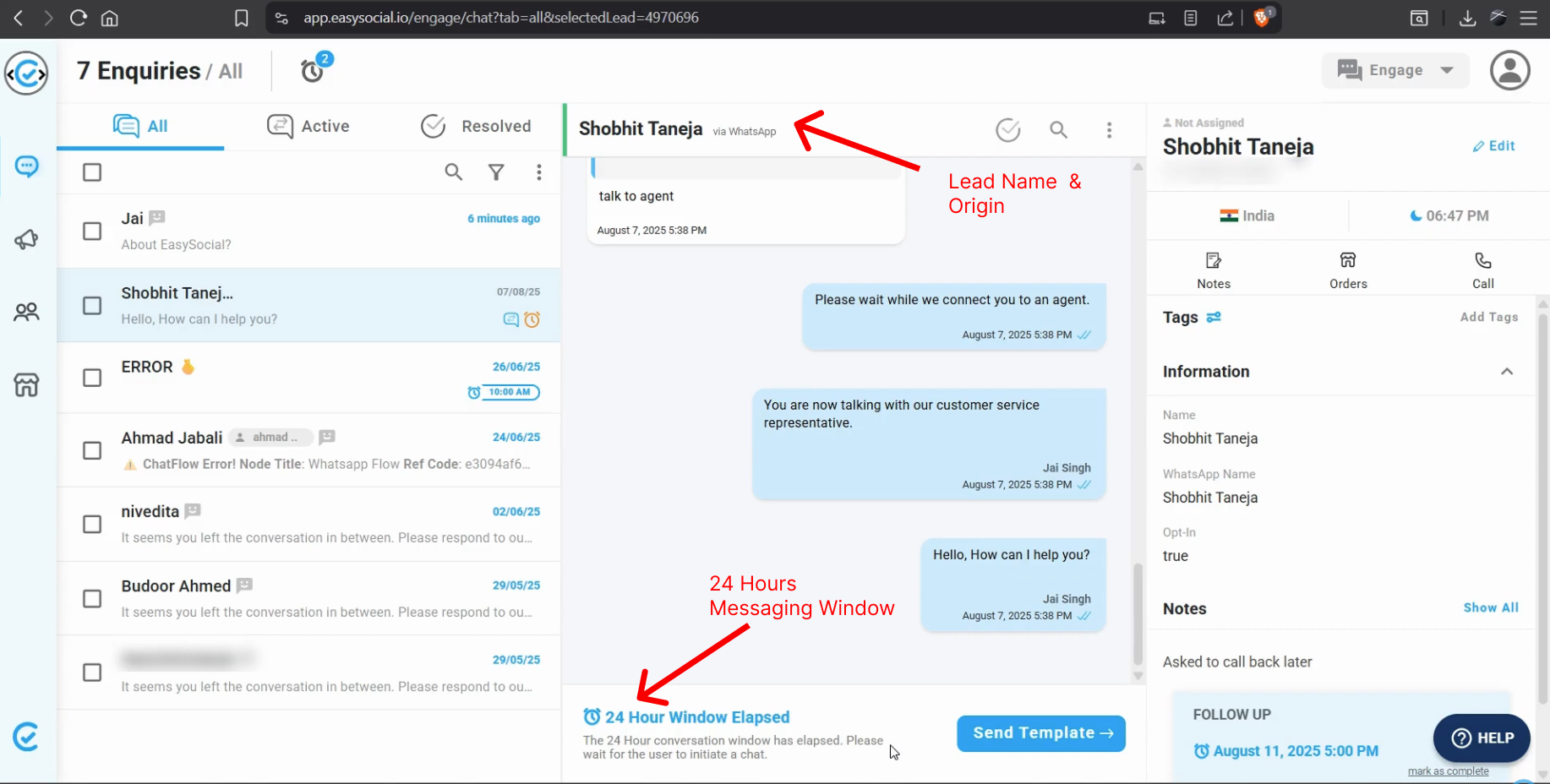The image size is (1550, 784).
Task: Select the checkbox for Ahmad Jabali
Action: pyautogui.click(x=92, y=450)
